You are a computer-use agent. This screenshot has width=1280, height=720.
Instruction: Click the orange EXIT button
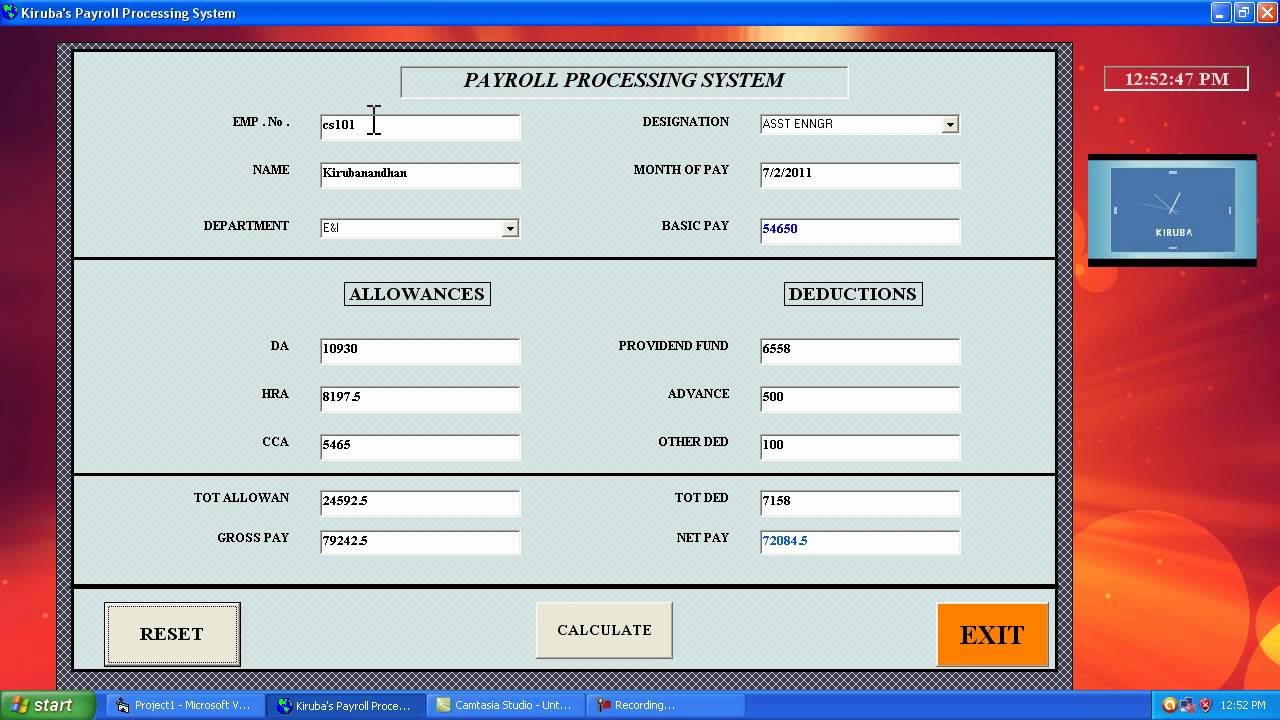[x=992, y=635]
